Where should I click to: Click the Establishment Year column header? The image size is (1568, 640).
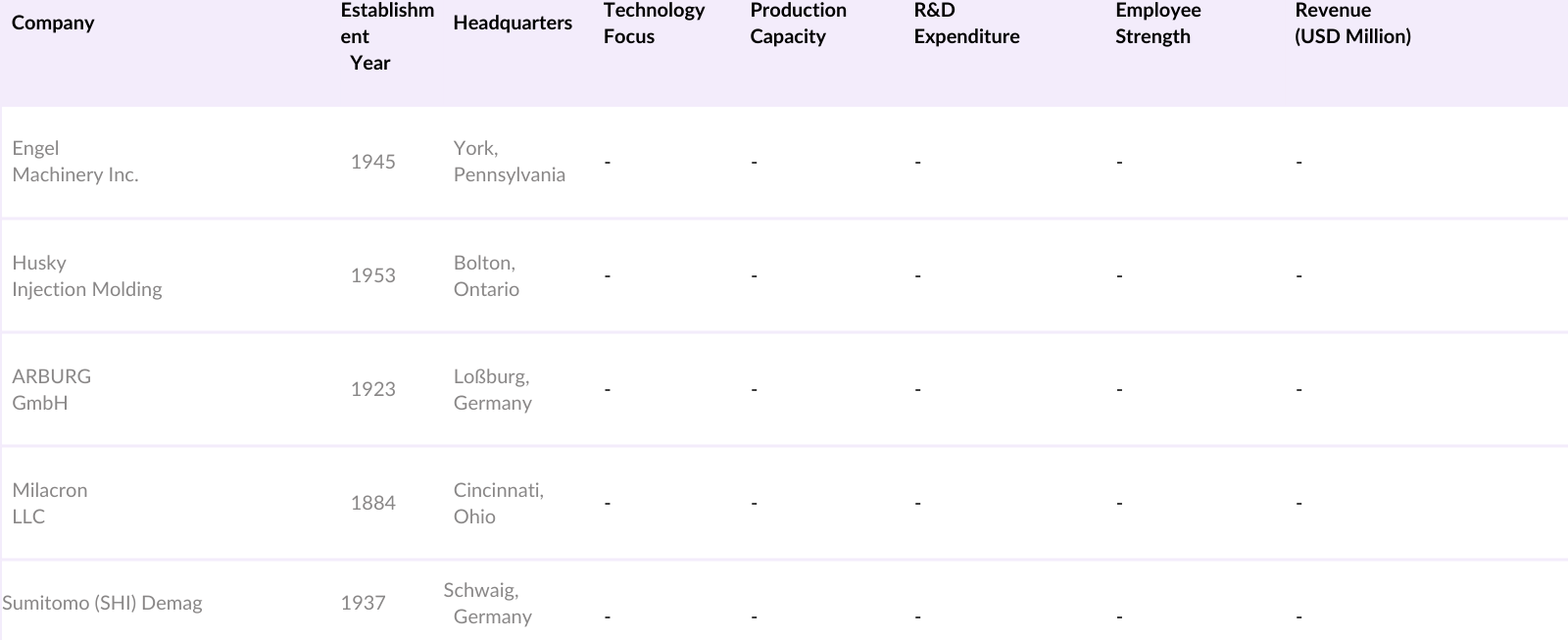coord(386,36)
